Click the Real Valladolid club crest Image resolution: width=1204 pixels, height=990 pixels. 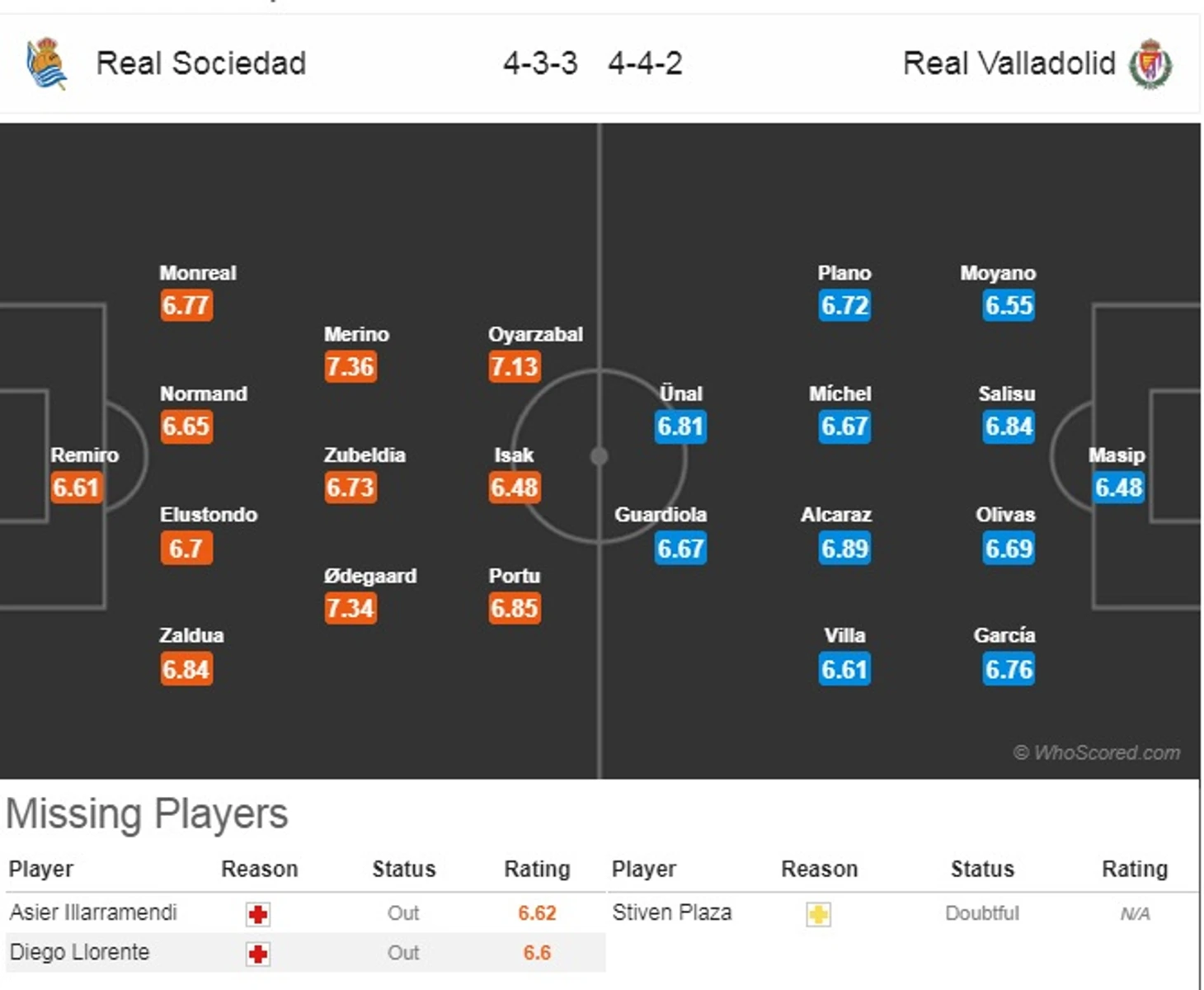pyautogui.click(x=1150, y=64)
